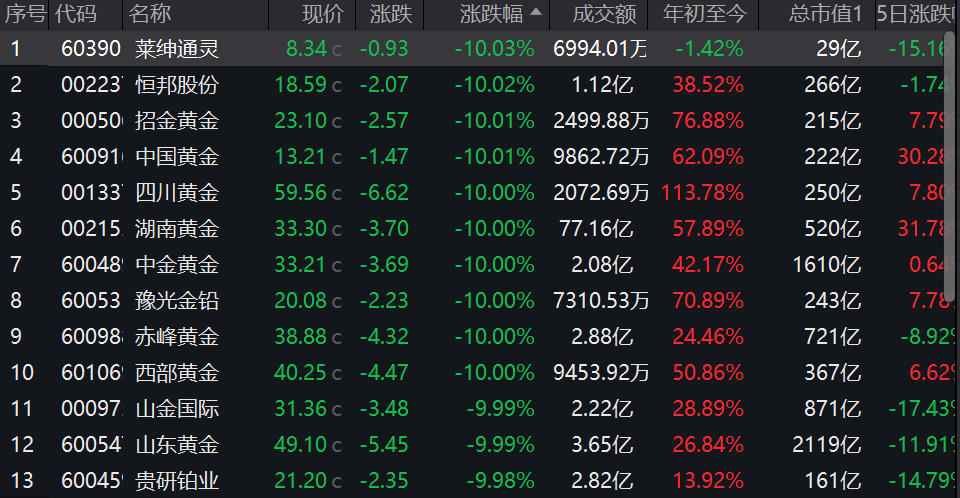
Task: Click the 名称 column header
Action: (x=151, y=14)
